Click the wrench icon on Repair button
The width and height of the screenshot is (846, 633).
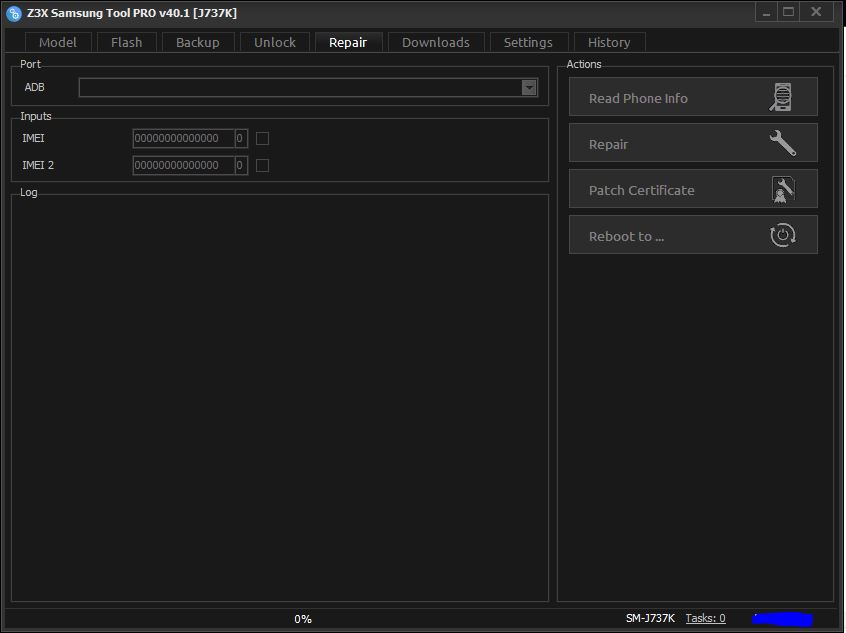(782, 143)
